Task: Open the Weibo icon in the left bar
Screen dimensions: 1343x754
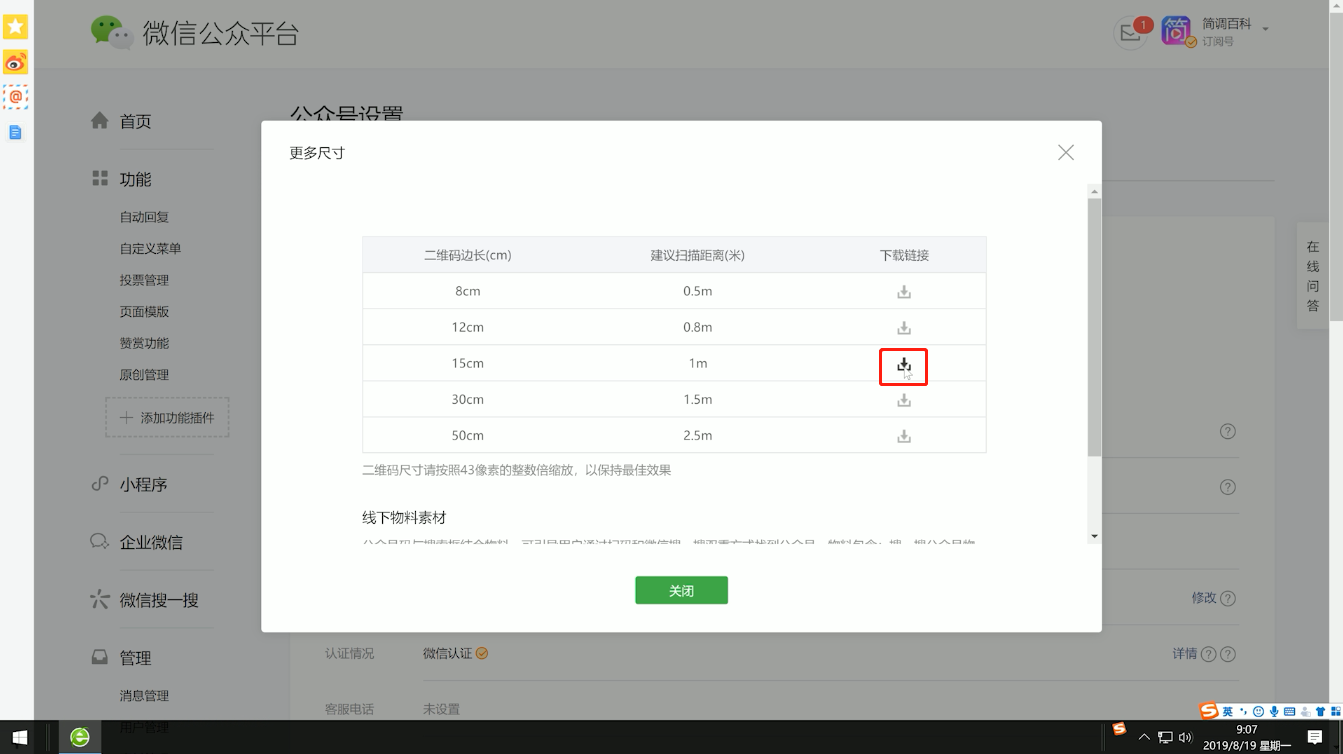Action: tap(15, 63)
